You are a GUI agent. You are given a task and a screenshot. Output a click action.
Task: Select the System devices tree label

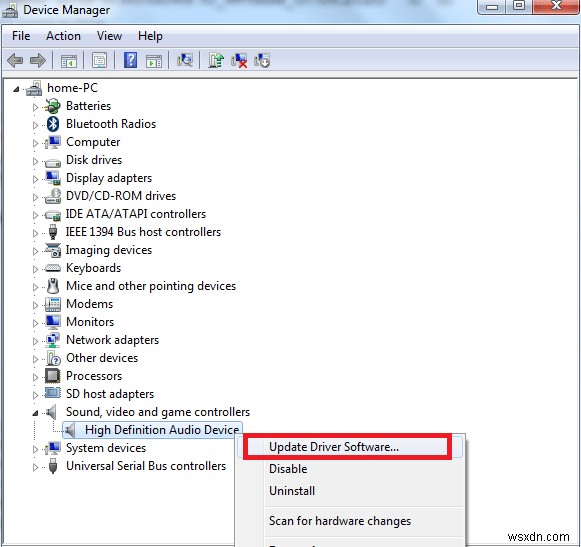[106, 448]
